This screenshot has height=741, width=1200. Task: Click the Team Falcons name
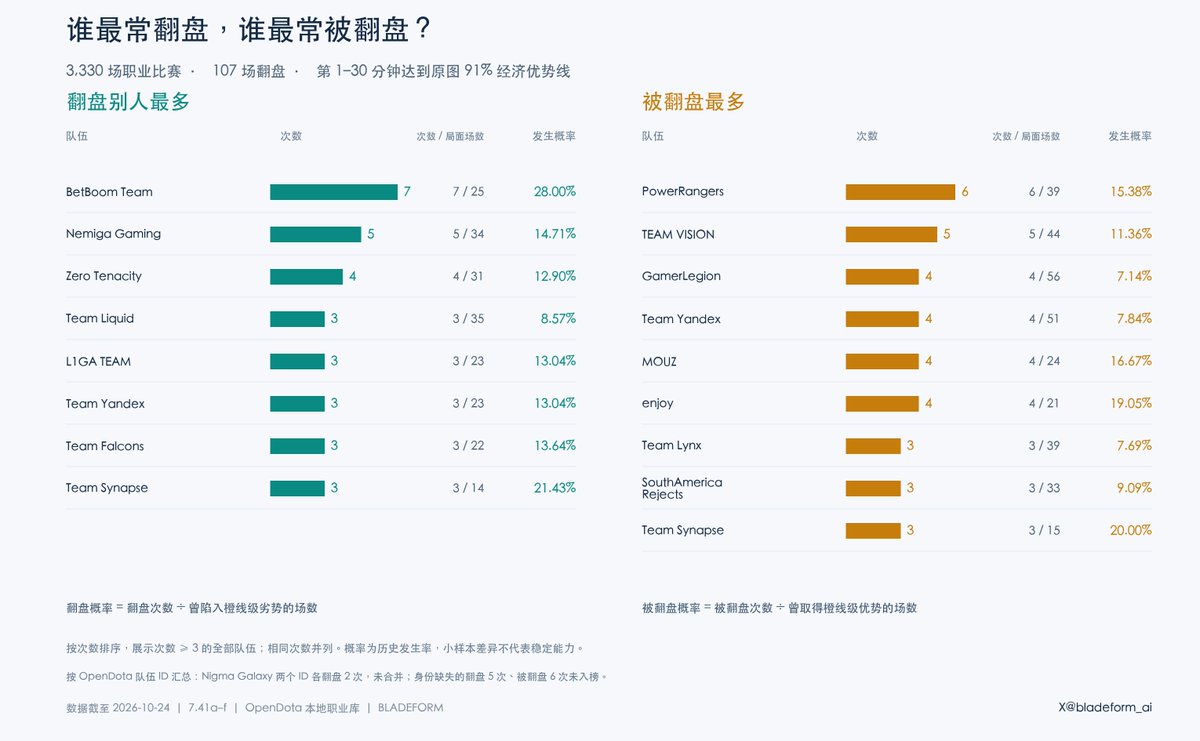coord(105,446)
